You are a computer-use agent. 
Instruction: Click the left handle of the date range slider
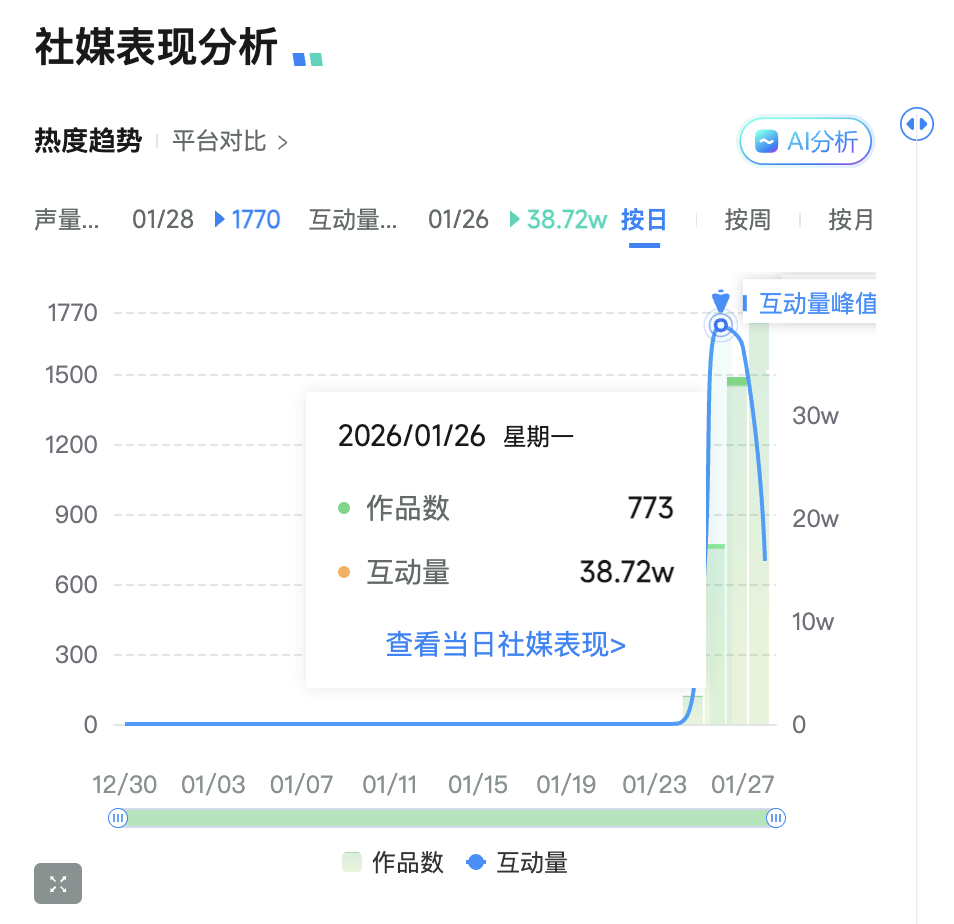pyautogui.click(x=118, y=818)
